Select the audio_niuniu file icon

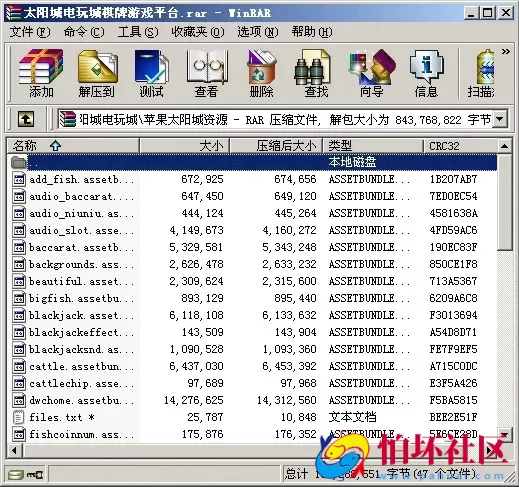tap(19, 213)
